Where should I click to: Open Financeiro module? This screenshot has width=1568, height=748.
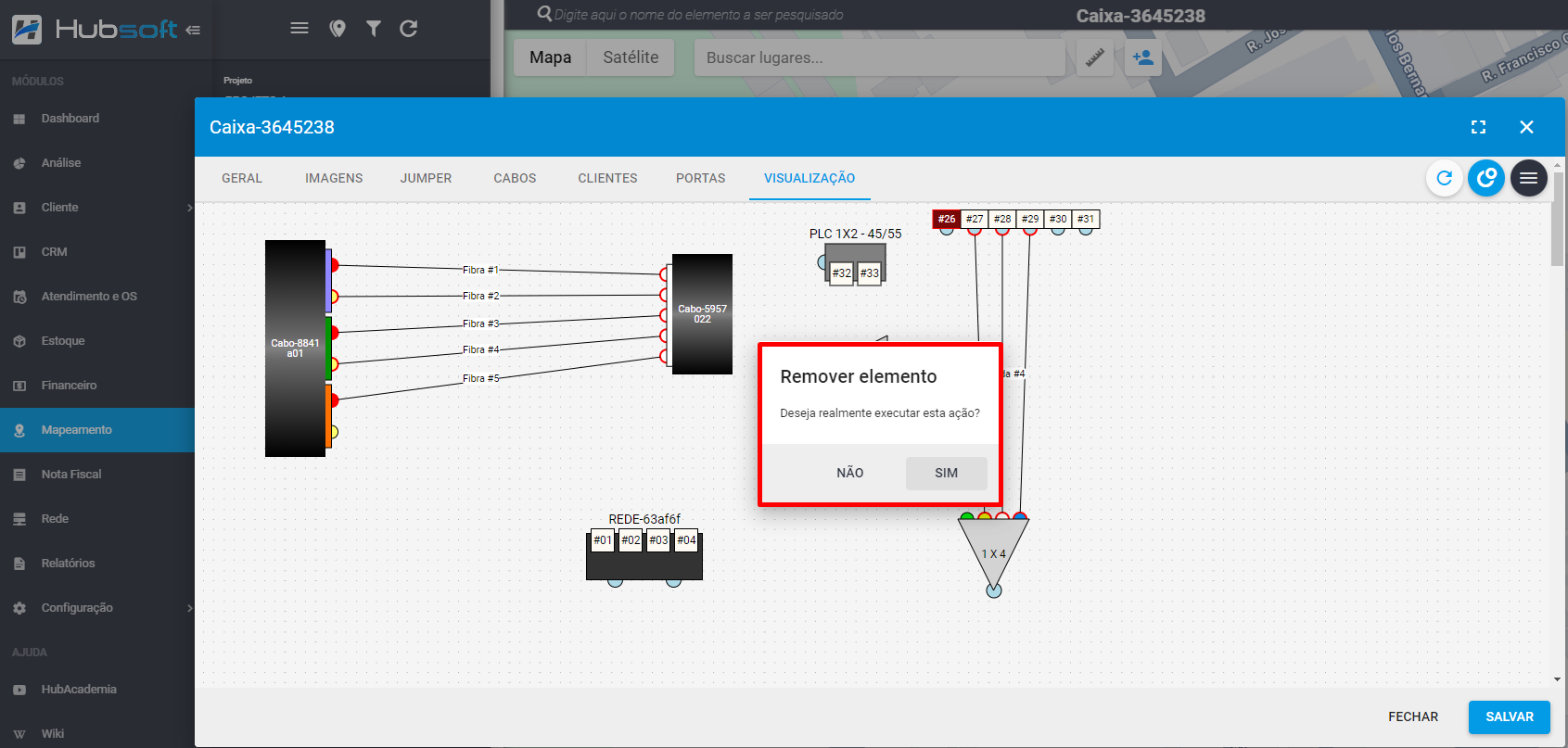pyautogui.click(x=97, y=386)
